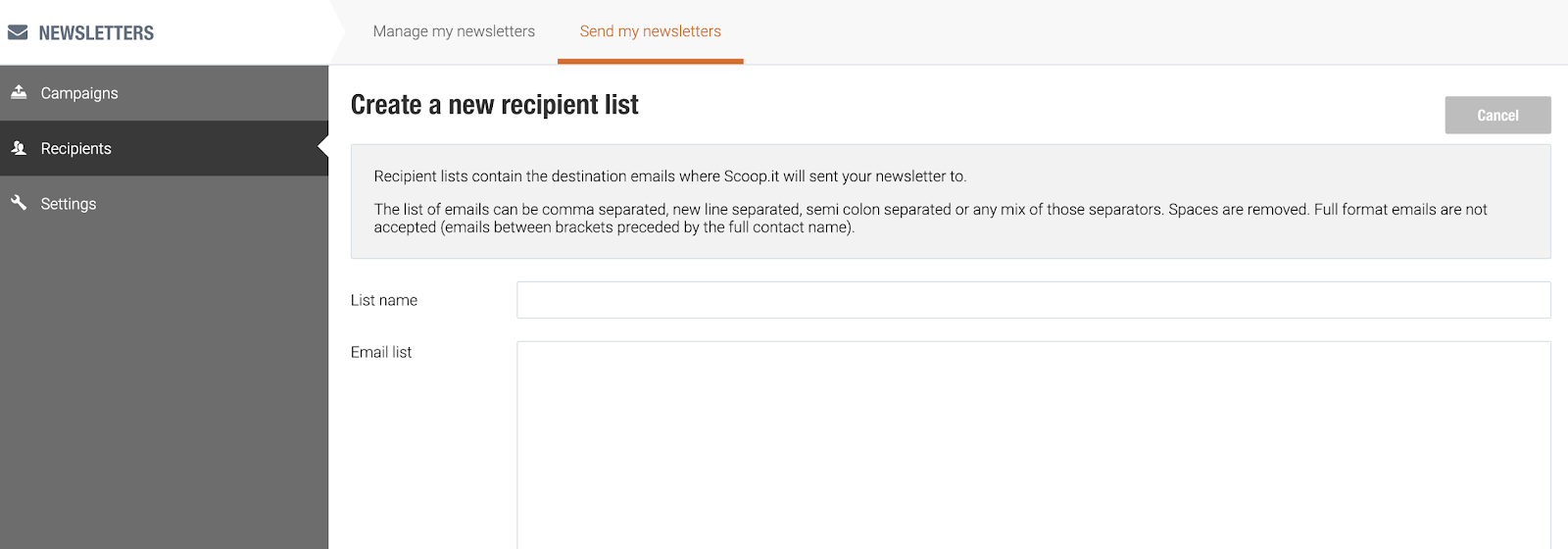Click the Recipients people icon
This screenshot has height=549, width=1568.
coord(19,148)
